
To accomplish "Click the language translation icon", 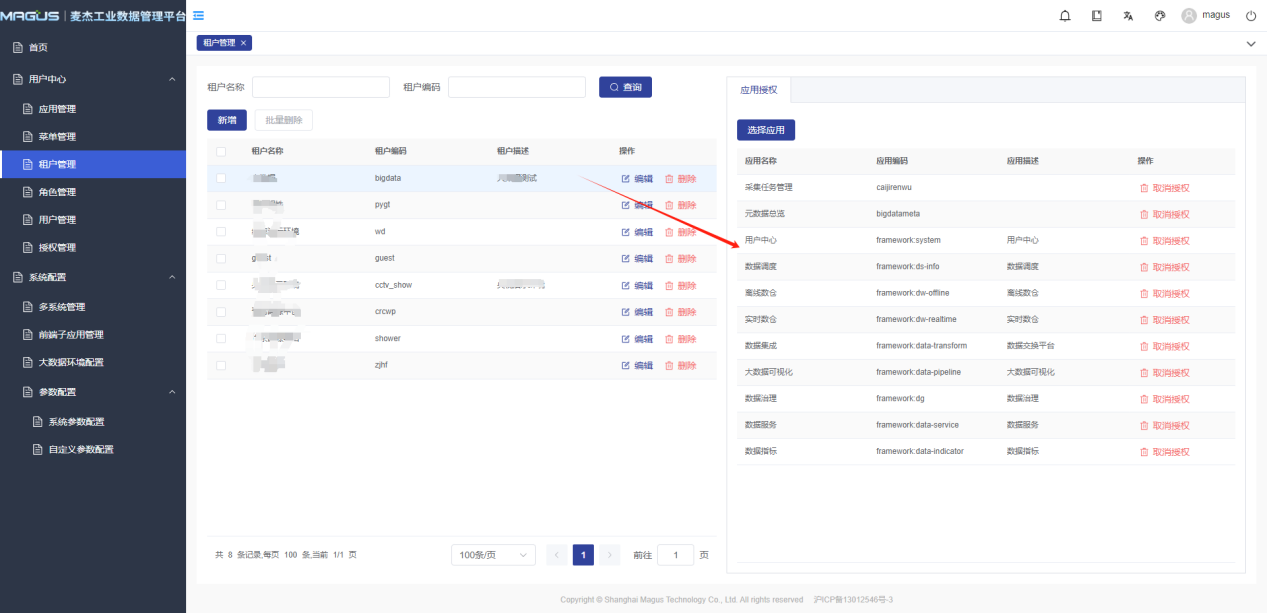I will [x=1128, y=16].
